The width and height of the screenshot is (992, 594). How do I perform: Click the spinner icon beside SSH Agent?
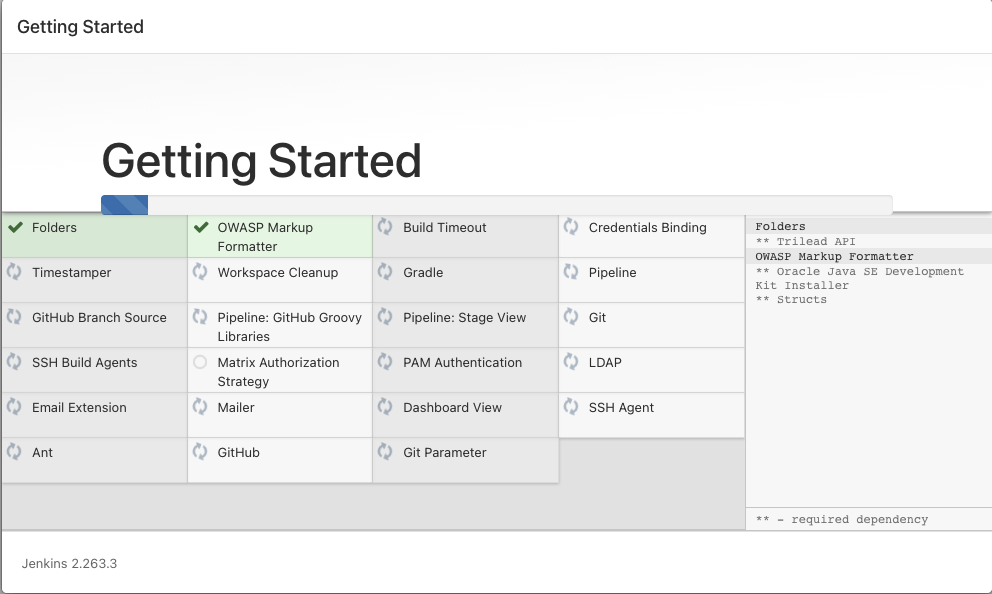(571, 406)
